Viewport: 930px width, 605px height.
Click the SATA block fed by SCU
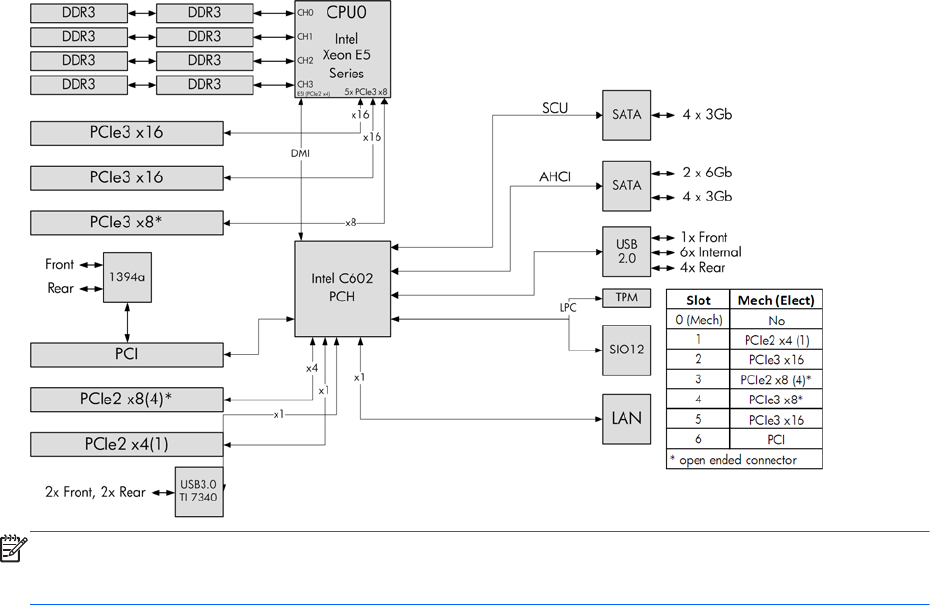(626, 115)
